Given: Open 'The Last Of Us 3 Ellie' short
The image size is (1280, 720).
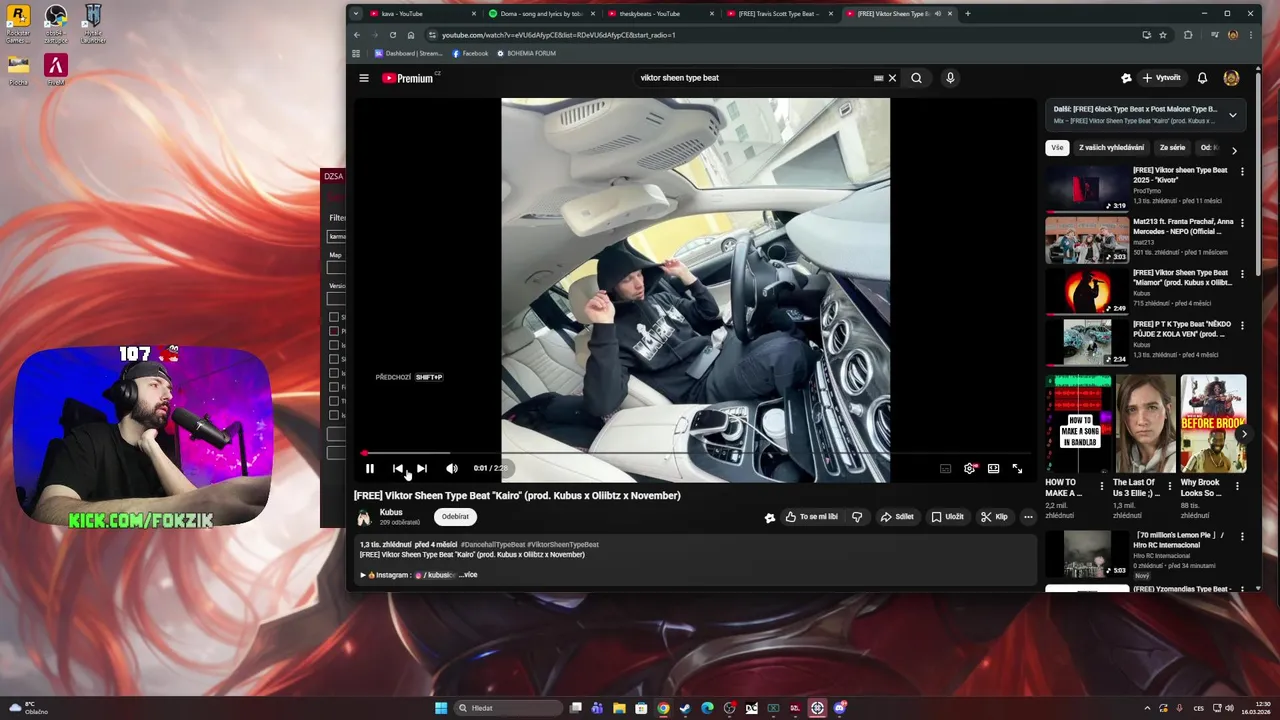Looking at the screenshot, I should 1146,424.
